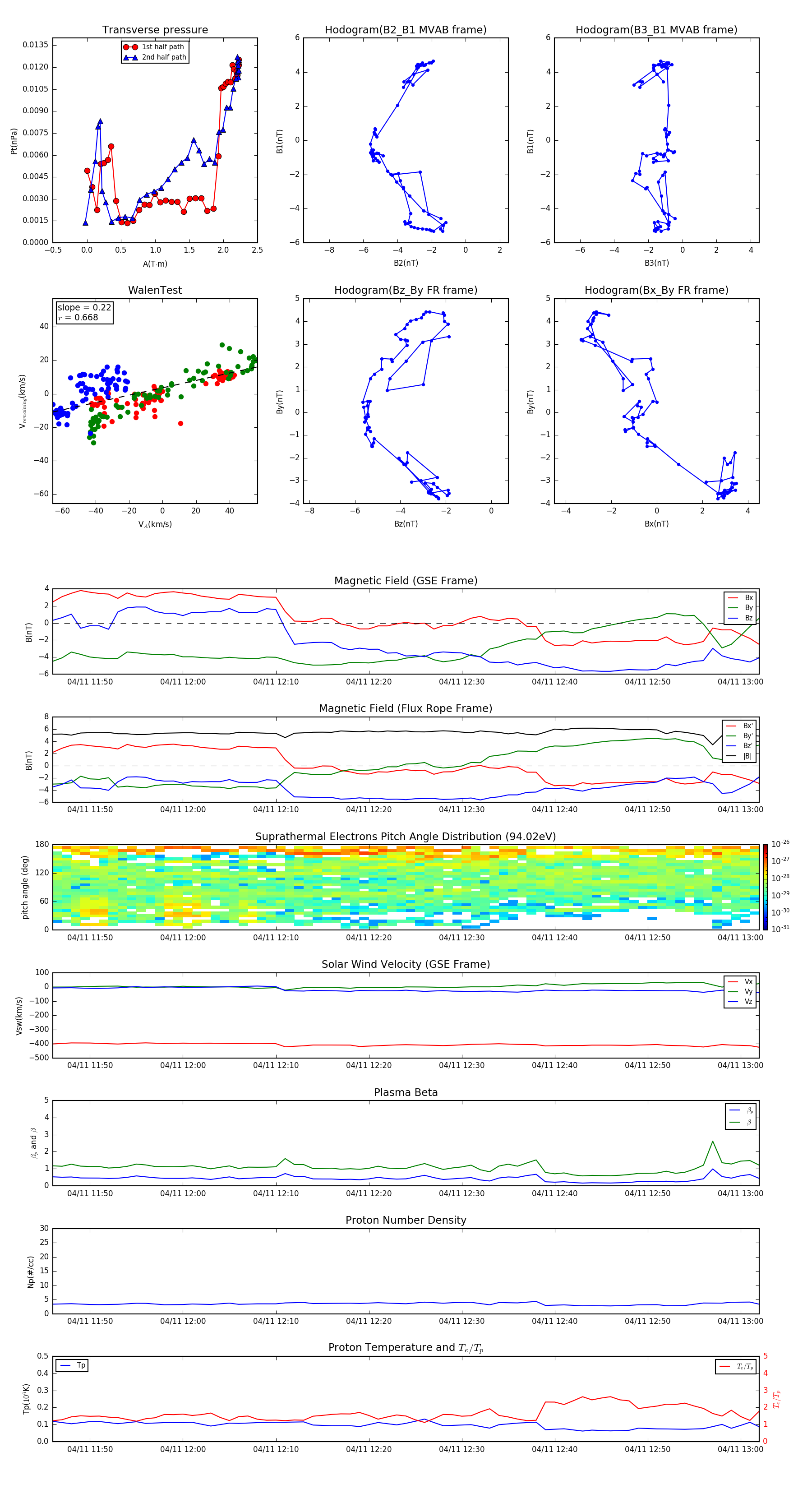Click the red Te/Tp right-side axis label
Viewport: 812px width, 1489px height.
pyautogui.click(x=777, y=1399)
